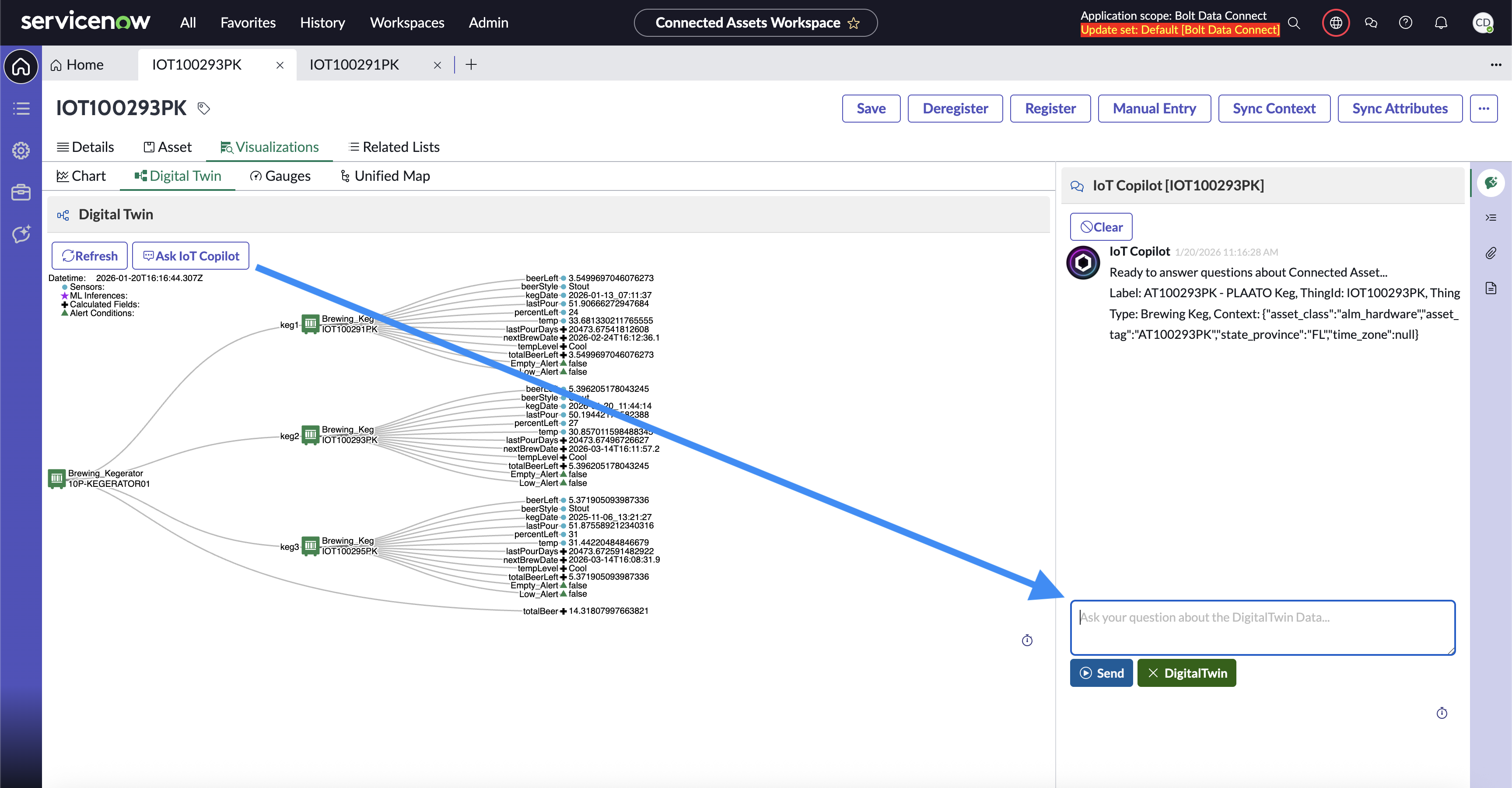
Task: Click the Sync Attributes button
Action: click(x=1400, y=108)
